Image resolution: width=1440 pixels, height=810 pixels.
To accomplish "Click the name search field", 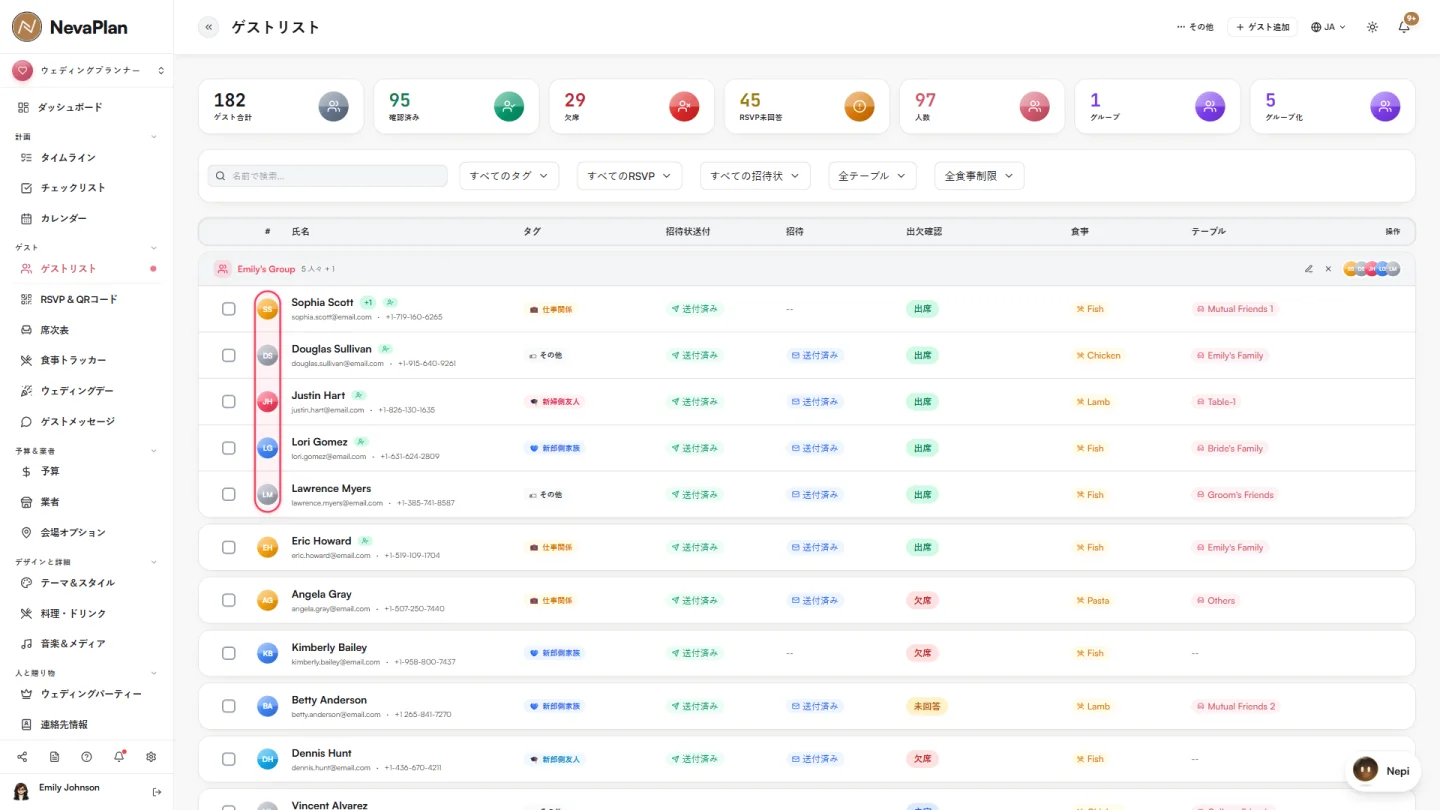I will point(328,176).
